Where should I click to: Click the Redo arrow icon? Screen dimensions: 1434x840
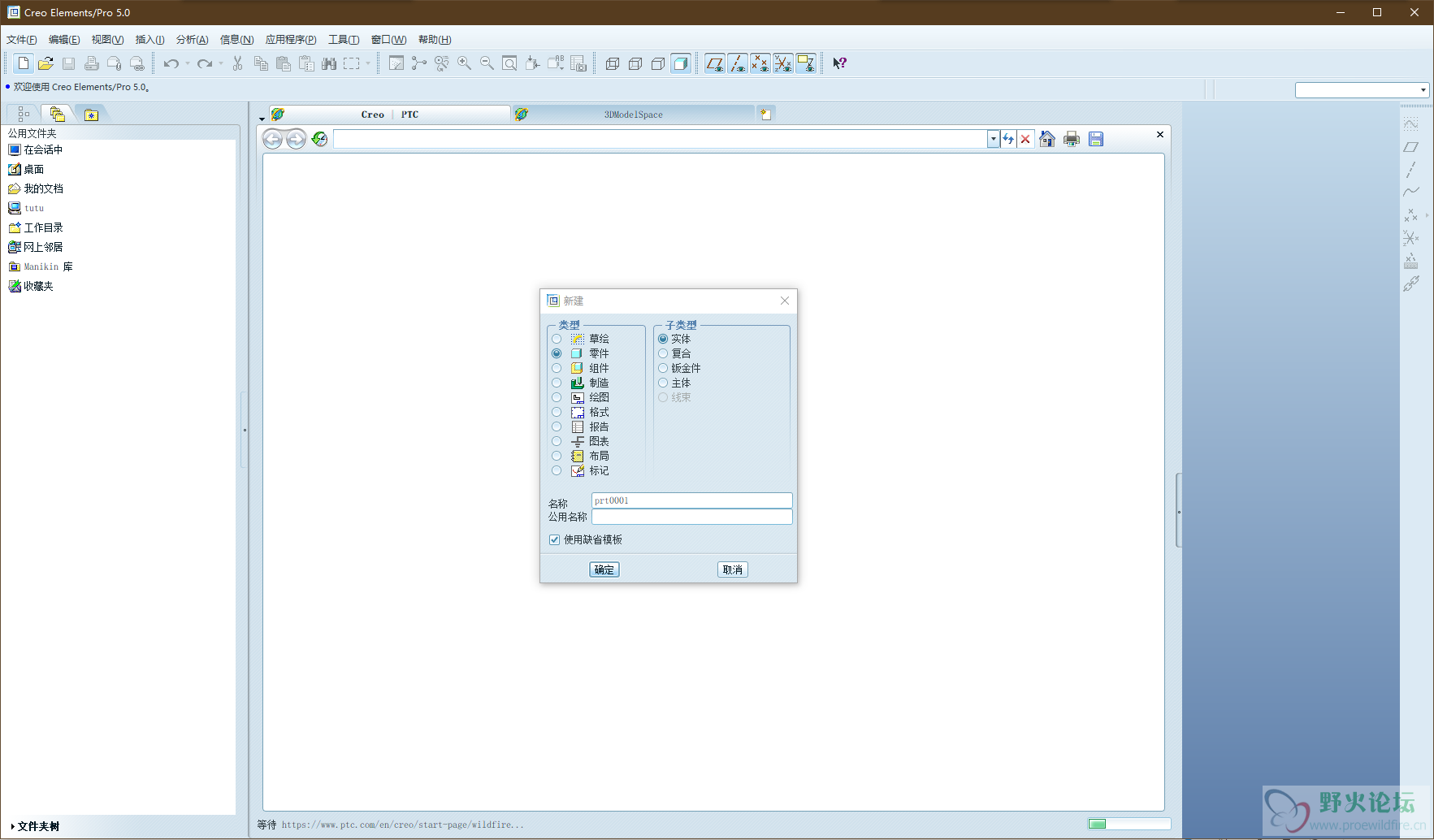tap(204, 63)
